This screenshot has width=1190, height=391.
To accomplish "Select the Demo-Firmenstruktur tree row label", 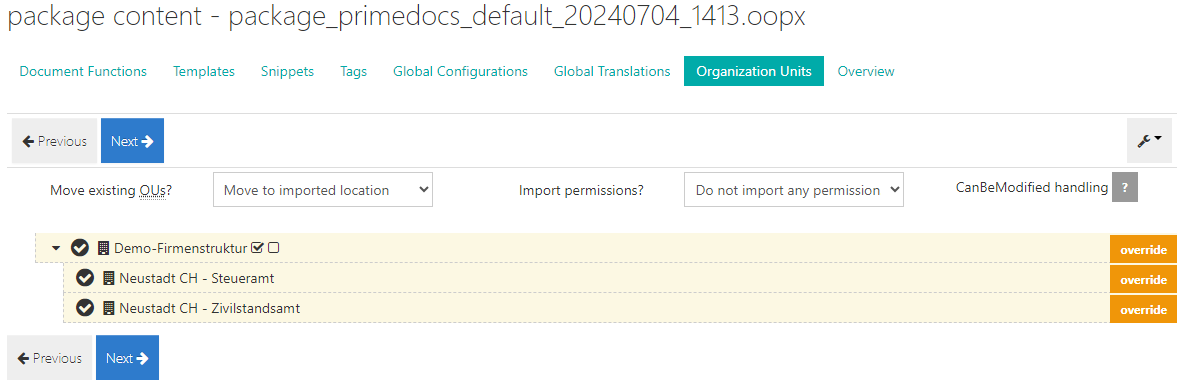I will [181, 248].
